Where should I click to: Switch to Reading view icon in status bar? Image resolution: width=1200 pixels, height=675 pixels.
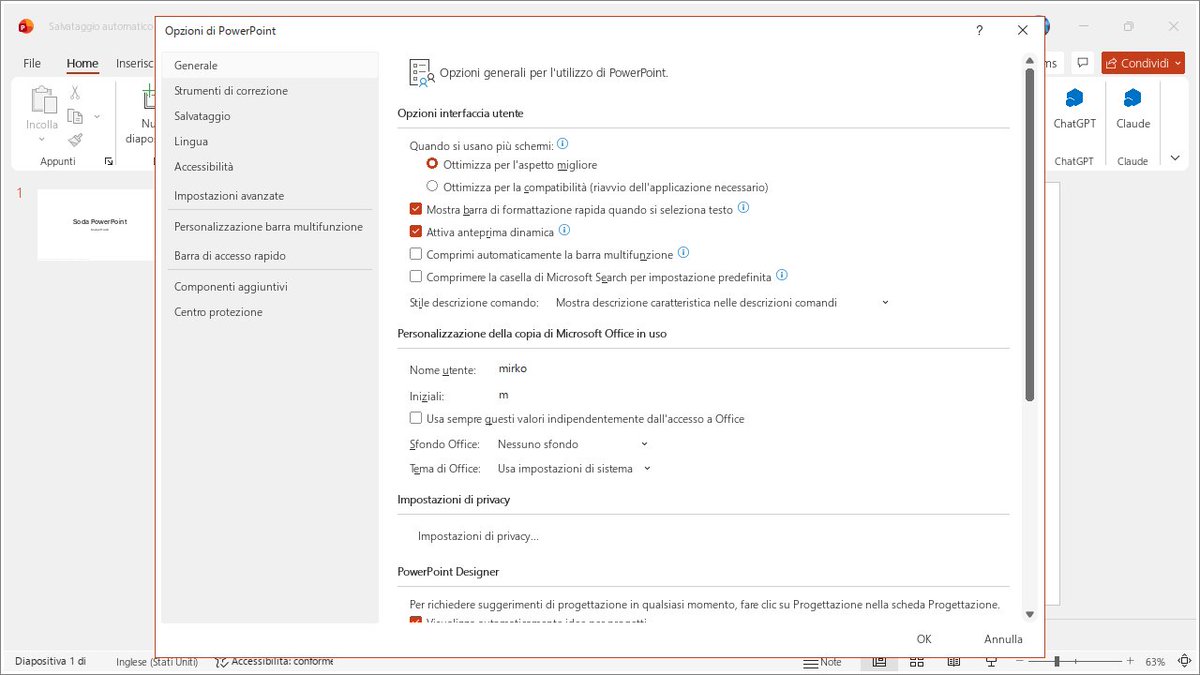click(x=953, y=662)
